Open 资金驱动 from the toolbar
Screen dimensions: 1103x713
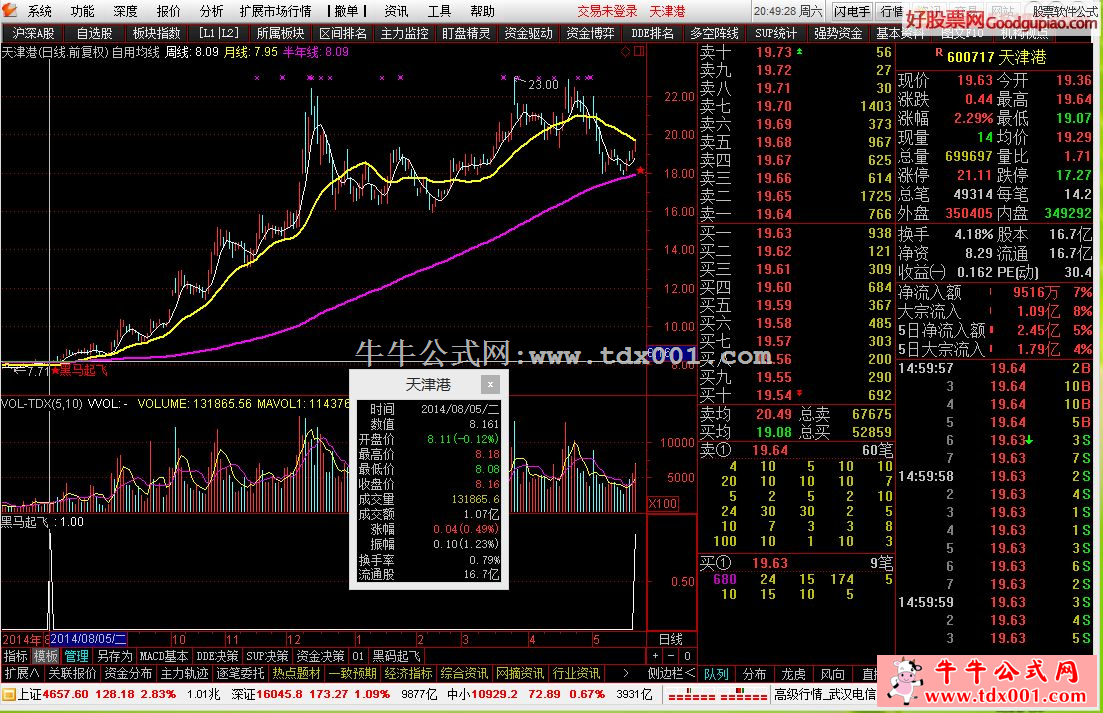click(528, 33)
